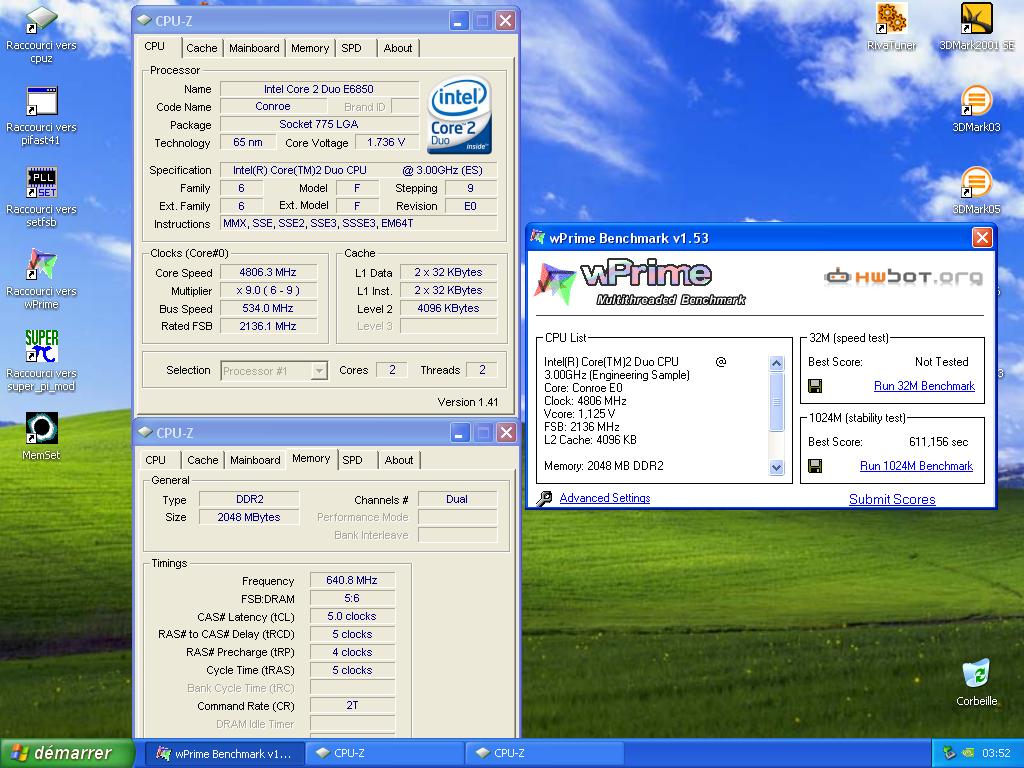Click the hwbot.org logo in wPrime
This screenshot has height=768, width=1024.
point(903,277)
